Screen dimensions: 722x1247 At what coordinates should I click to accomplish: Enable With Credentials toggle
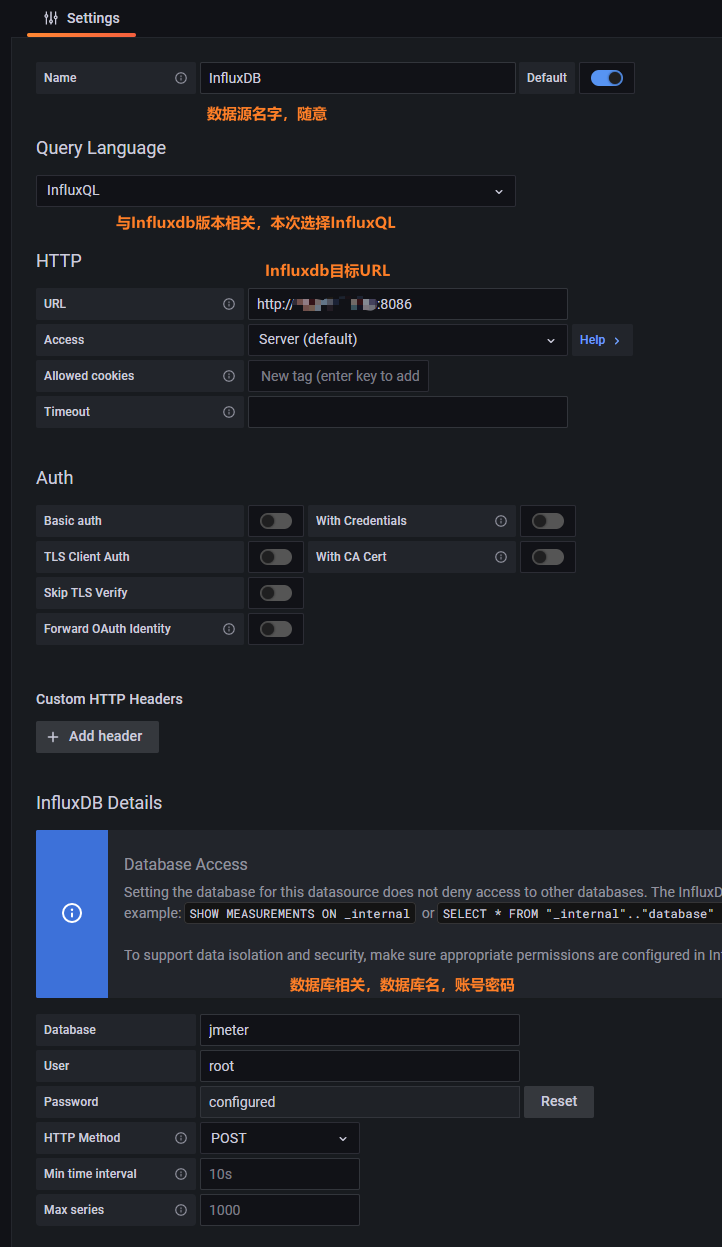tap(548, 521)
